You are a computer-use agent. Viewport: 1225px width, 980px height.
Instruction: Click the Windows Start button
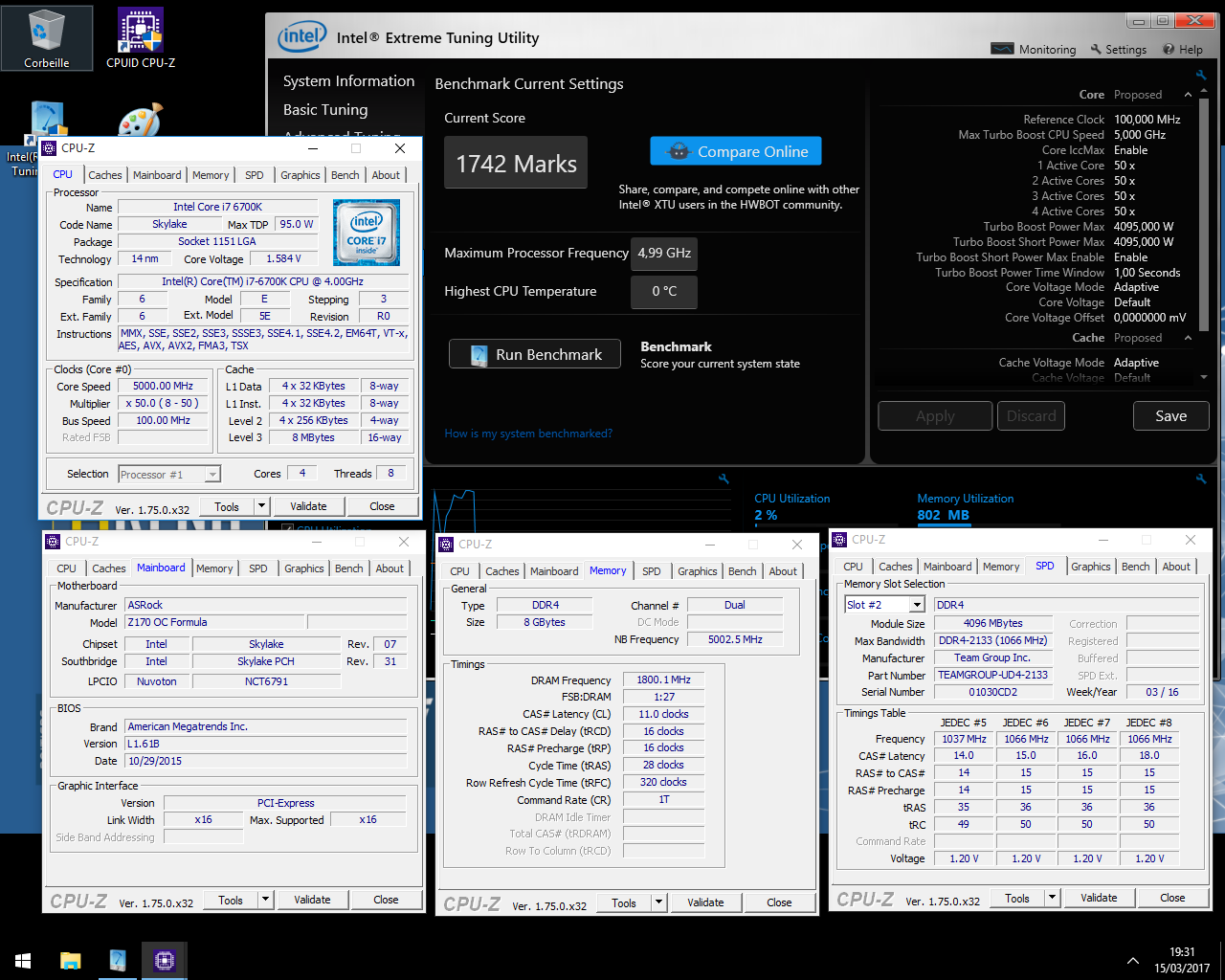(23, 960)
